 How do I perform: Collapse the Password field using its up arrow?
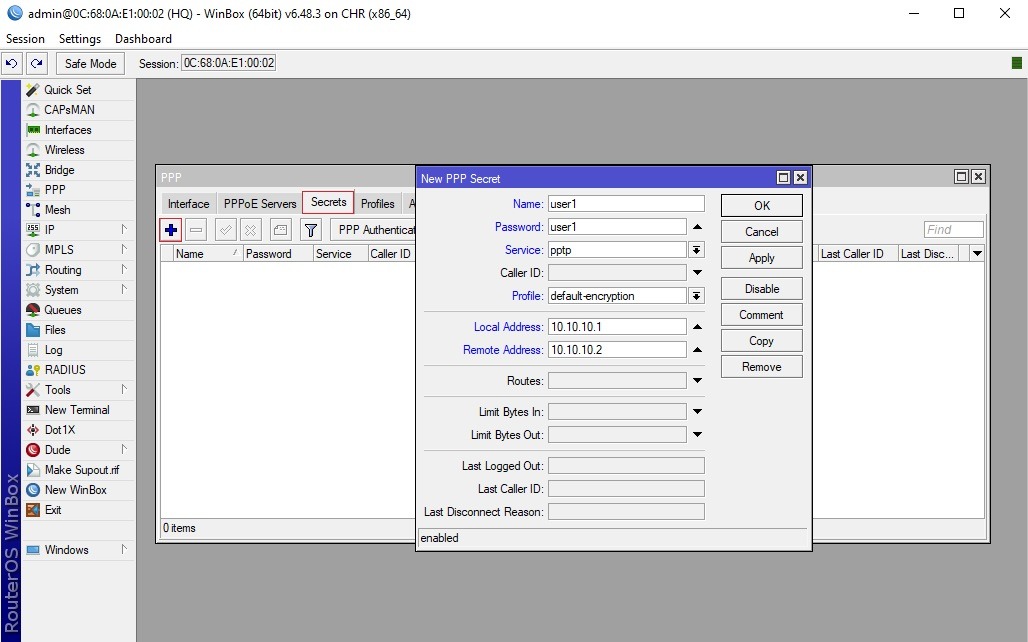[x=697, y=227]
